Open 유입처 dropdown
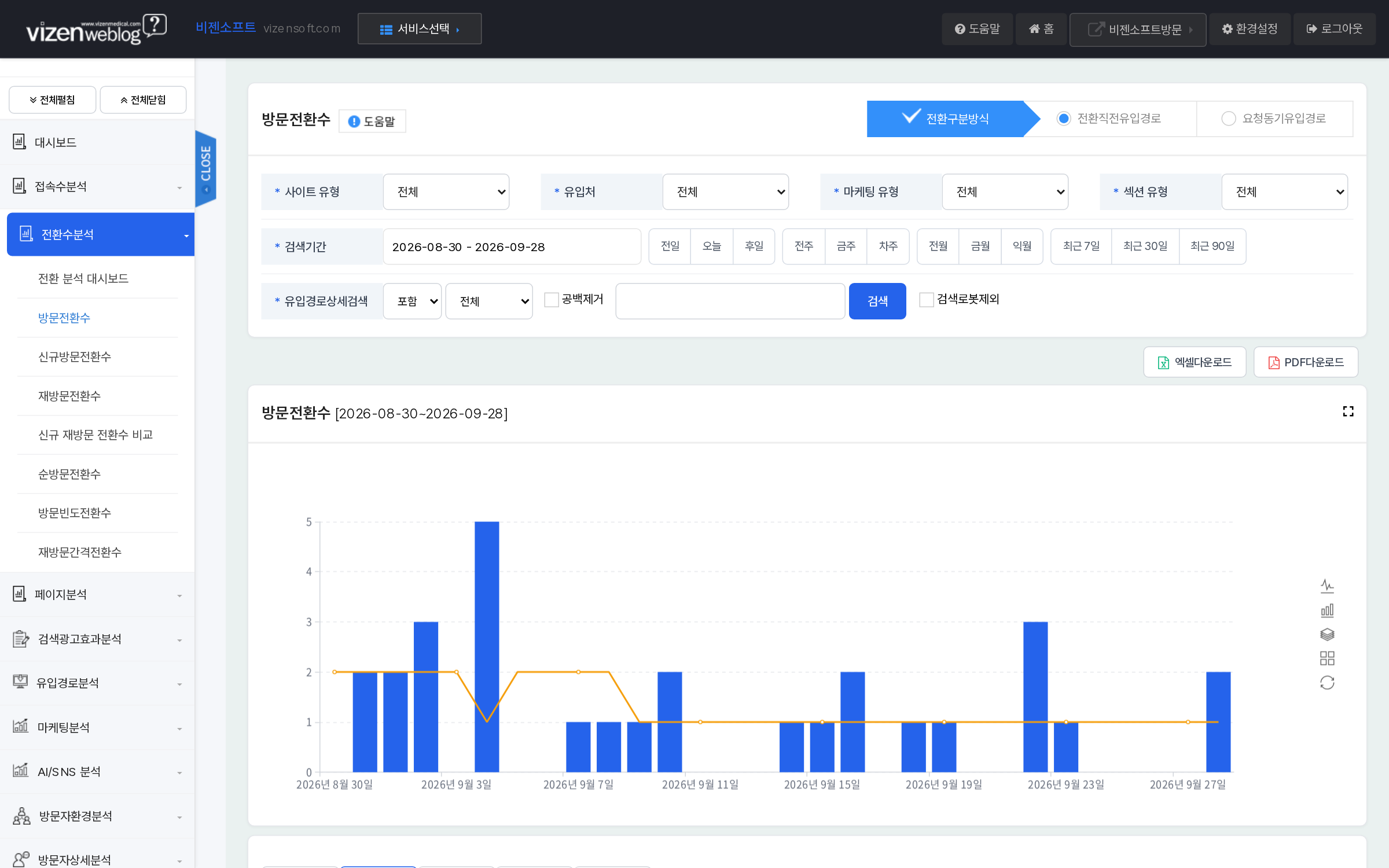 point(726,192)
